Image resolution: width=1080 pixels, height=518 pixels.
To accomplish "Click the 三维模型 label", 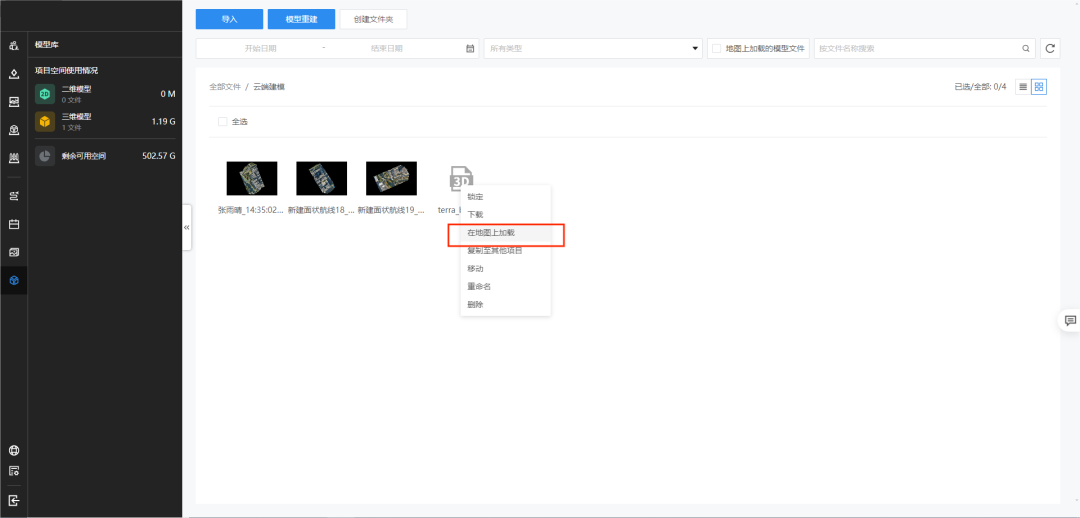I will pyautogui.click(x=76, y=116).
